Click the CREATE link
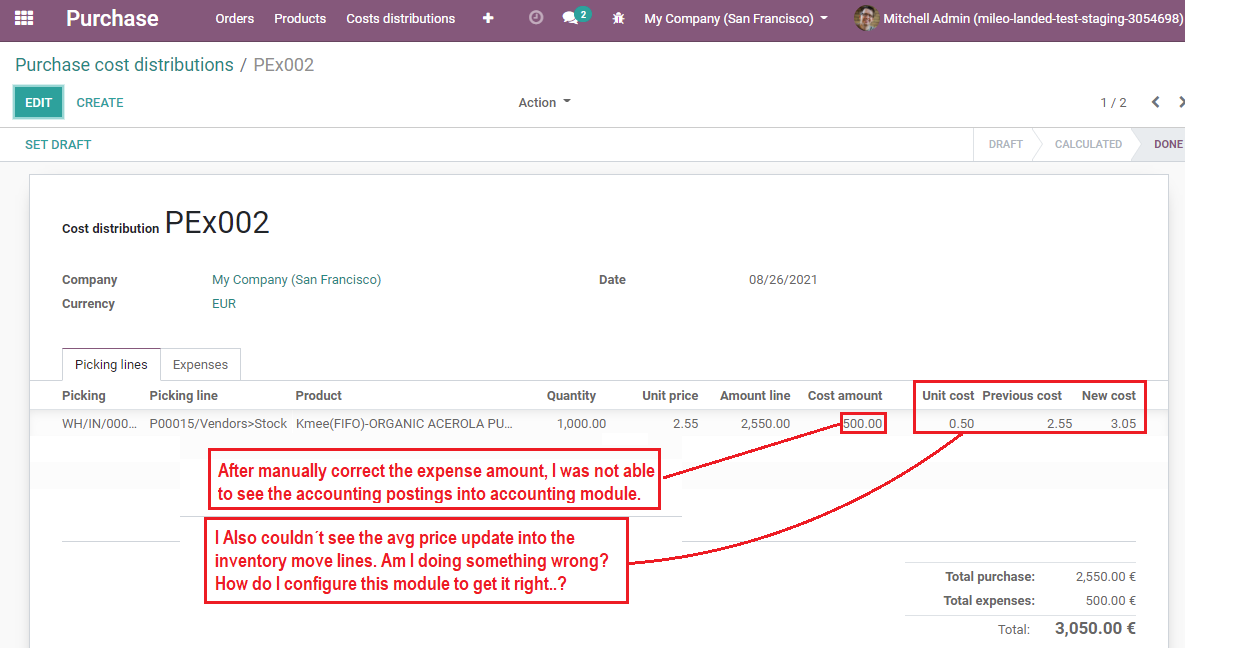 (x=100, y=102)
